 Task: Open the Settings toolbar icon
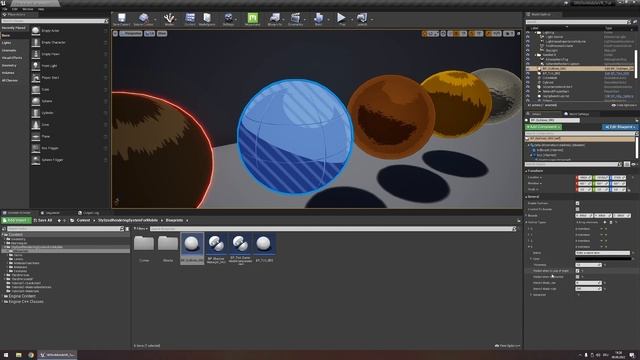[228, 19]
